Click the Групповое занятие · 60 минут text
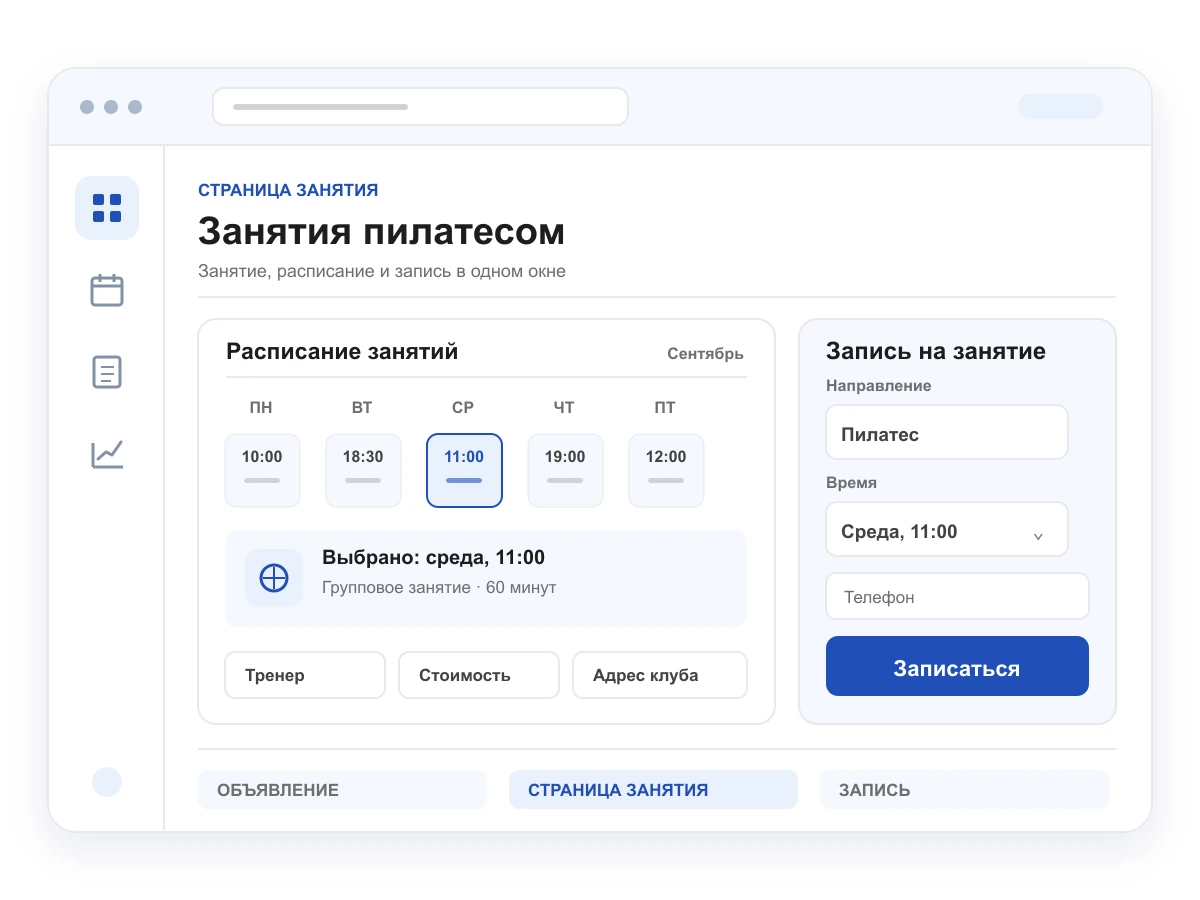 (439, 587)
